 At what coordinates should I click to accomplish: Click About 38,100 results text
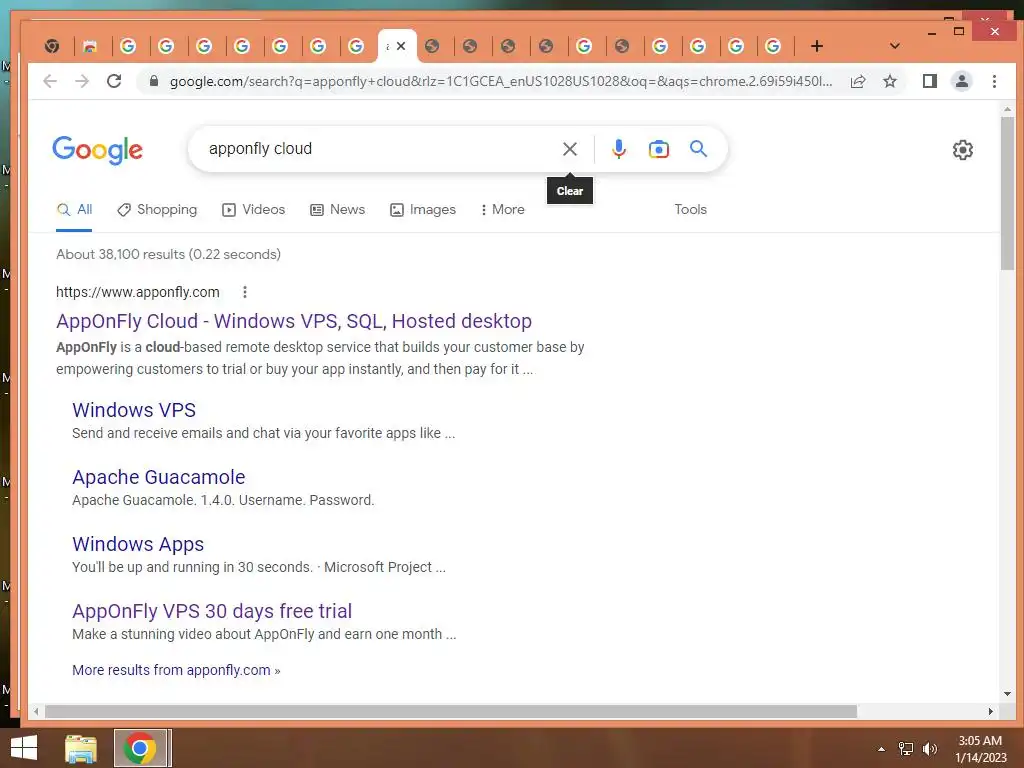point(168,255)
